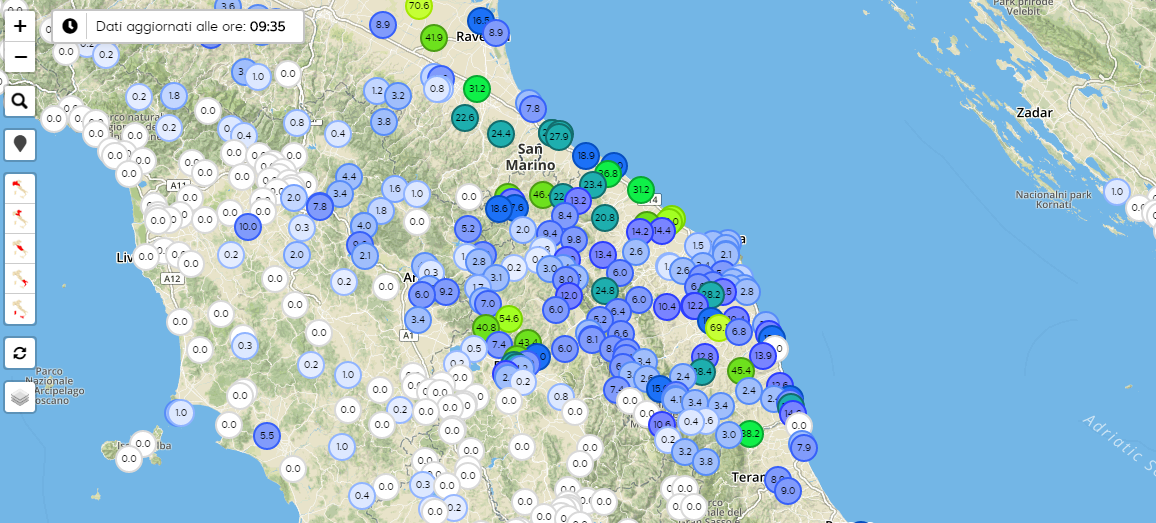
Task: Click the green marker reading 41.9
Action: point(433,38)
